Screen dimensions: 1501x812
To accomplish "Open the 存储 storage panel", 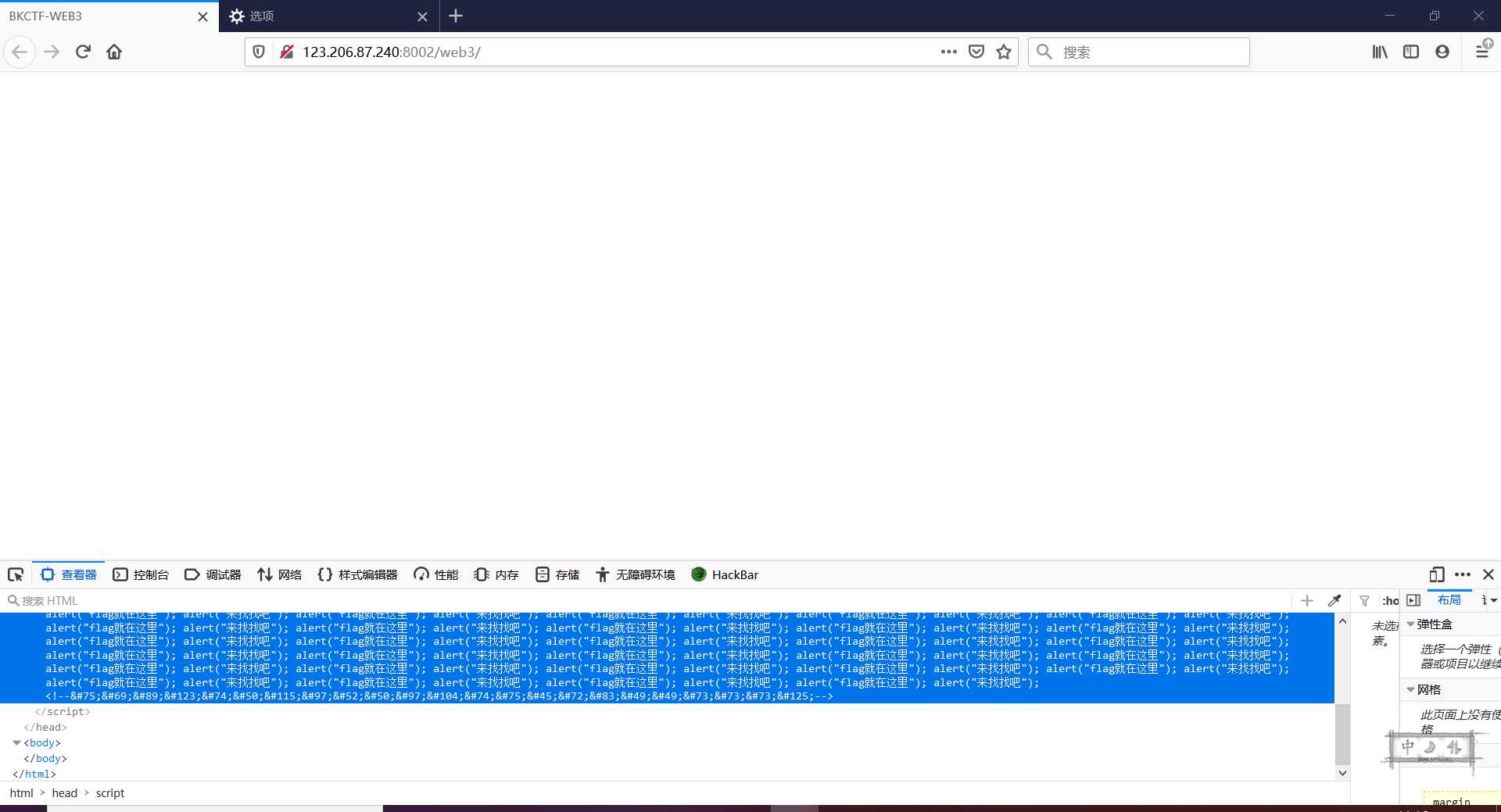I will tap(557, 574).
